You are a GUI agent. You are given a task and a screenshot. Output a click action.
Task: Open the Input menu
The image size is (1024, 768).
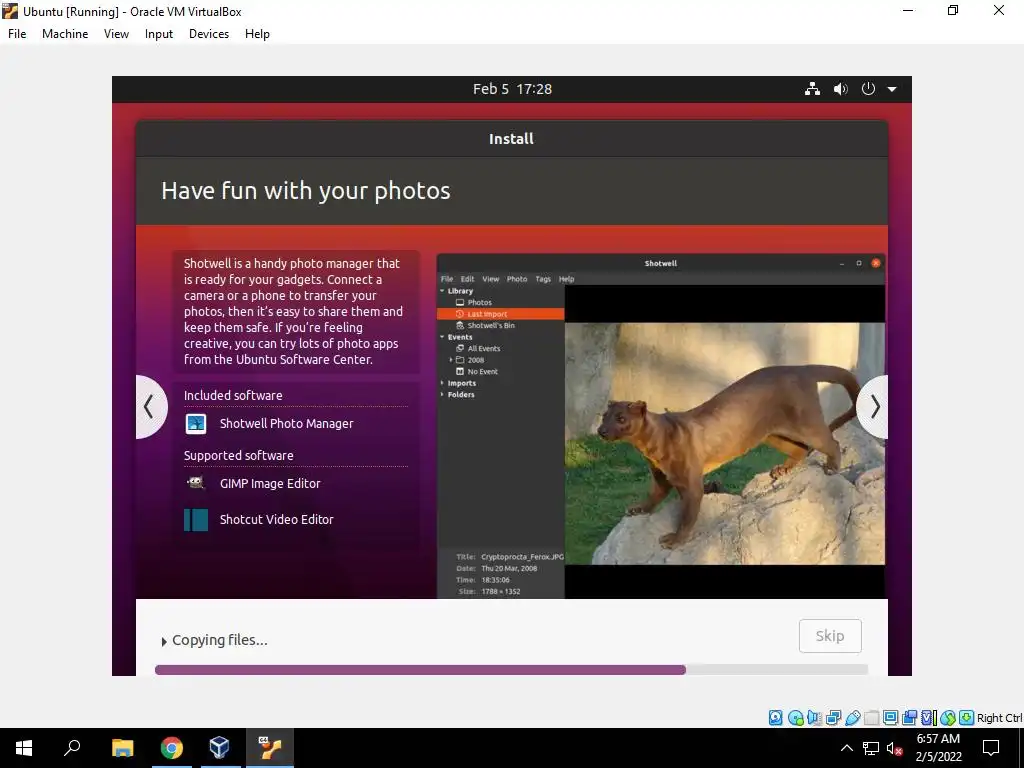tap(159, 34)
